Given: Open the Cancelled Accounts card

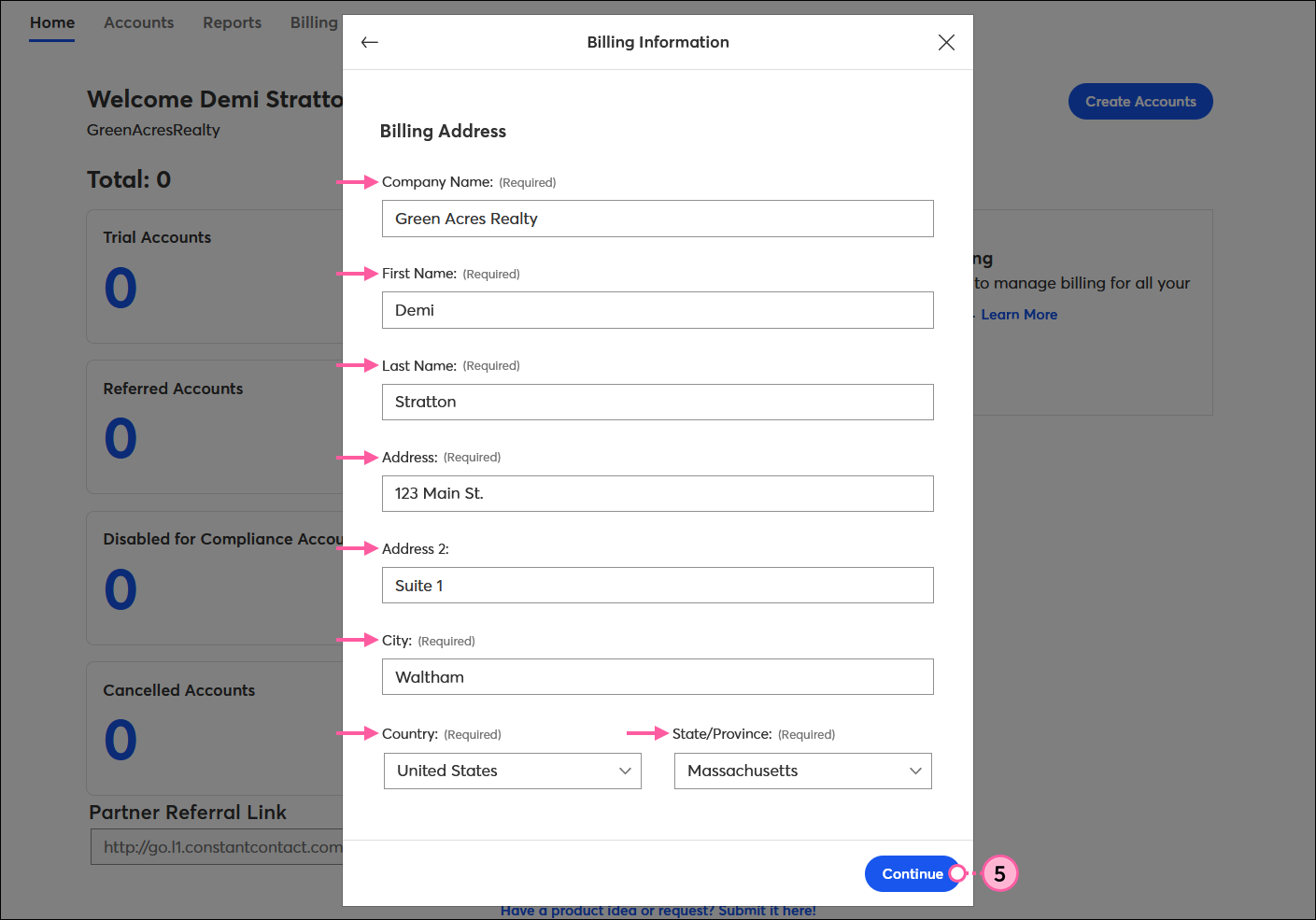Looking at the screenshot, I should coord(215,729).
